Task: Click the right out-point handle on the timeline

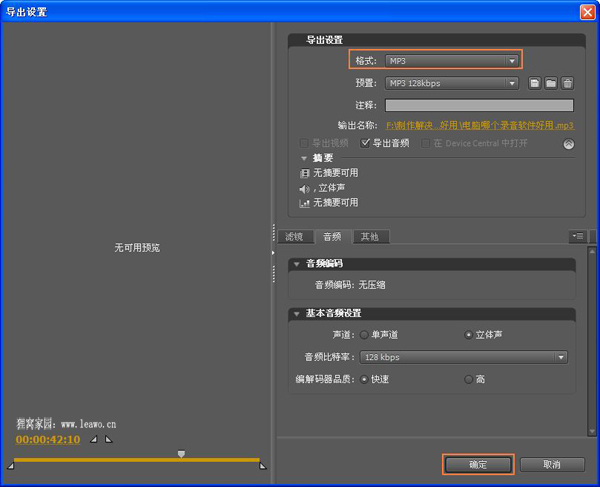Action: click(x=262, y=466)
